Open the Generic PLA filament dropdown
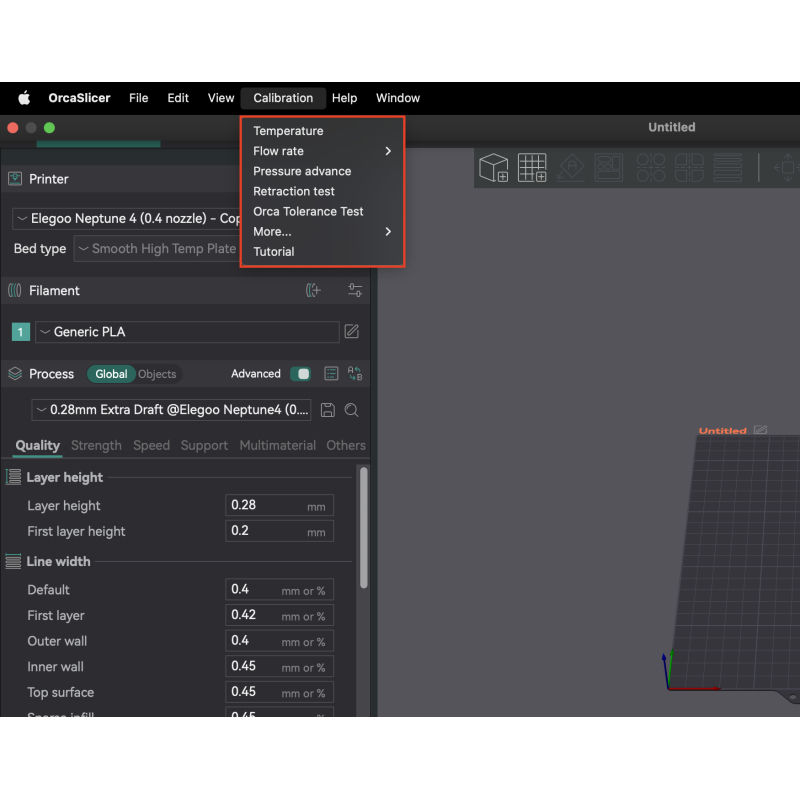The image size is (800, 800). [187, 332]
